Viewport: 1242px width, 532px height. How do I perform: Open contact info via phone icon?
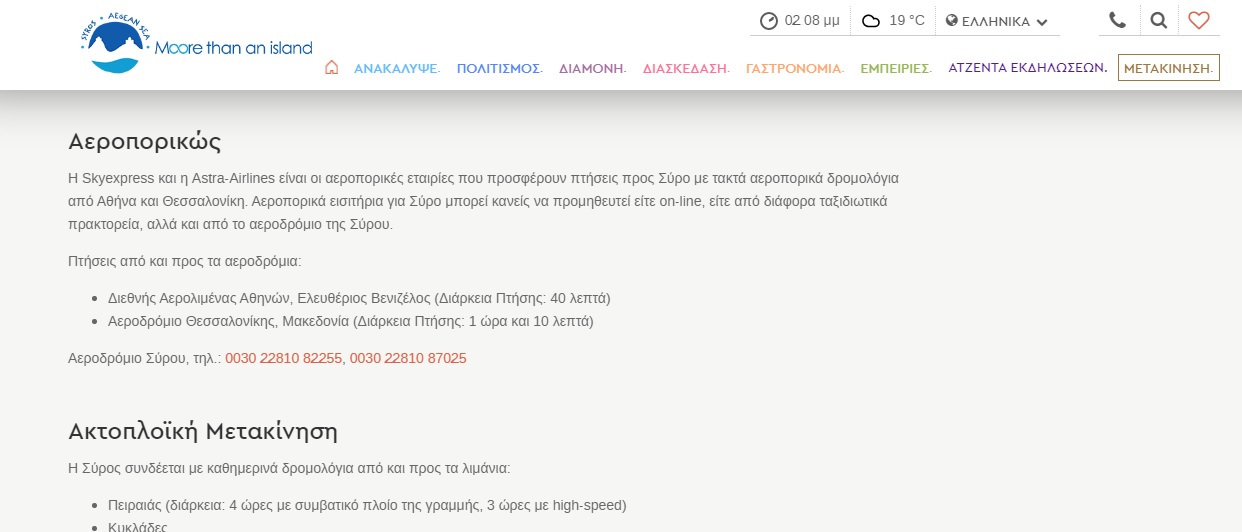click(1117, 20)
